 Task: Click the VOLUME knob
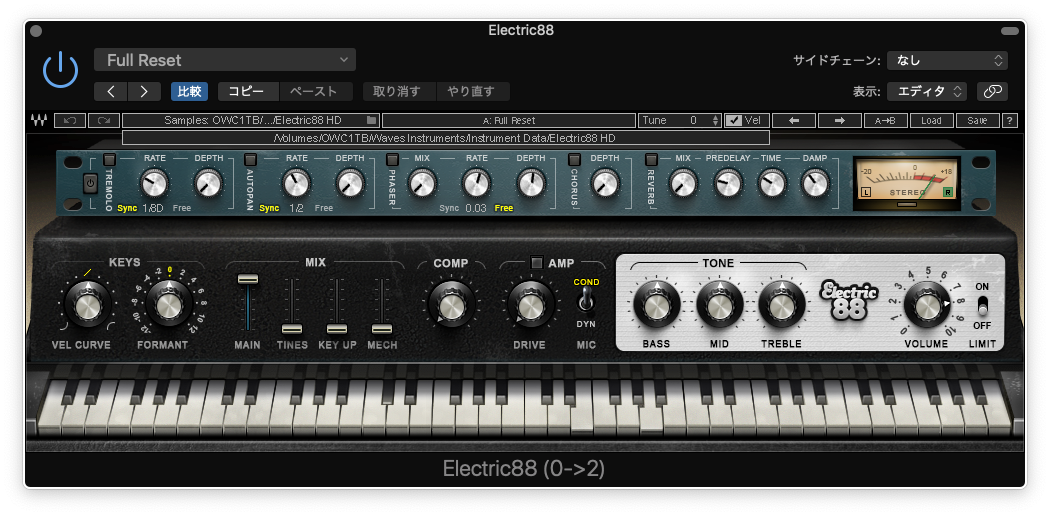pos(927,305)
